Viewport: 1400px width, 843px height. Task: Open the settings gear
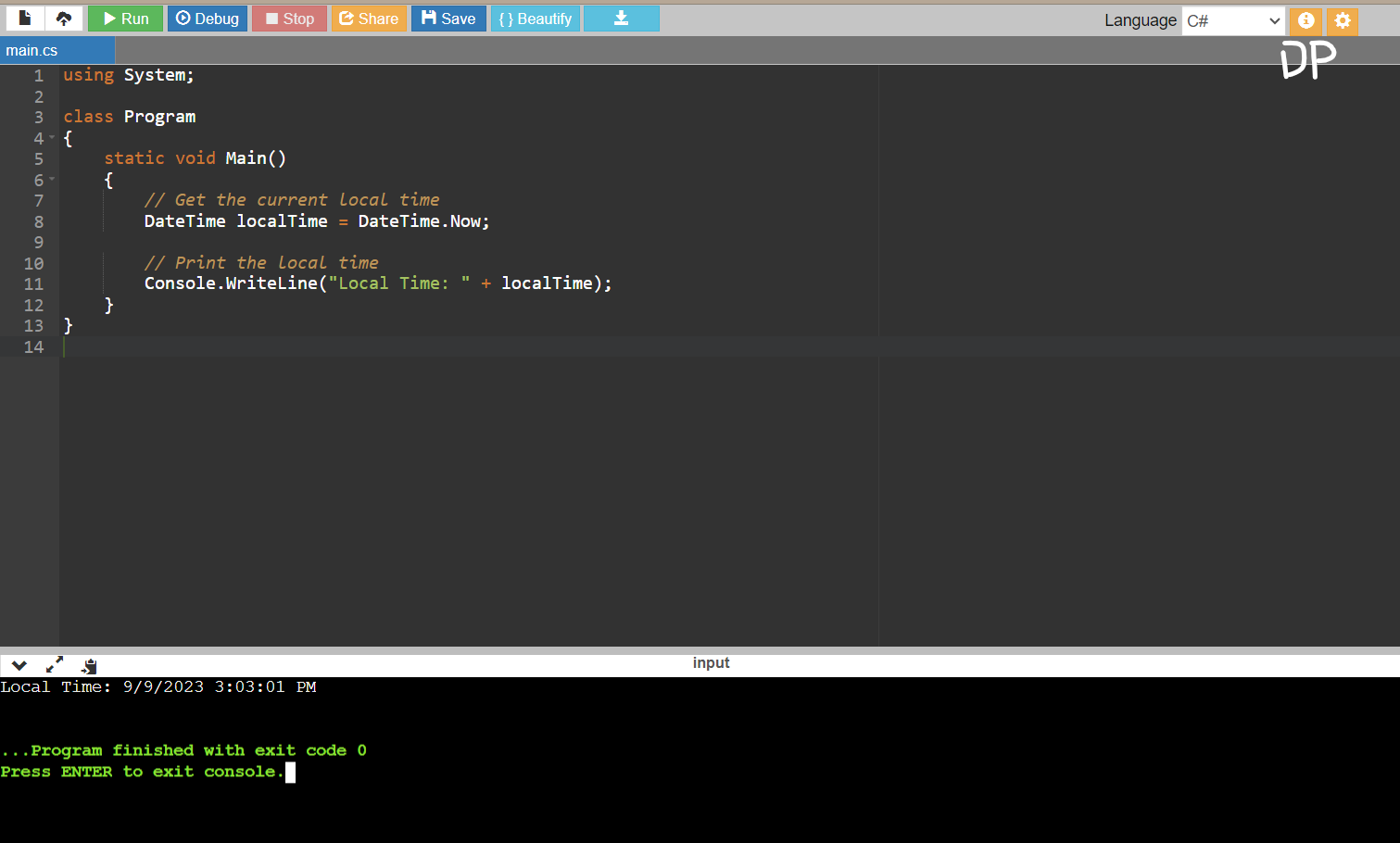click(x=1343, y=20)
